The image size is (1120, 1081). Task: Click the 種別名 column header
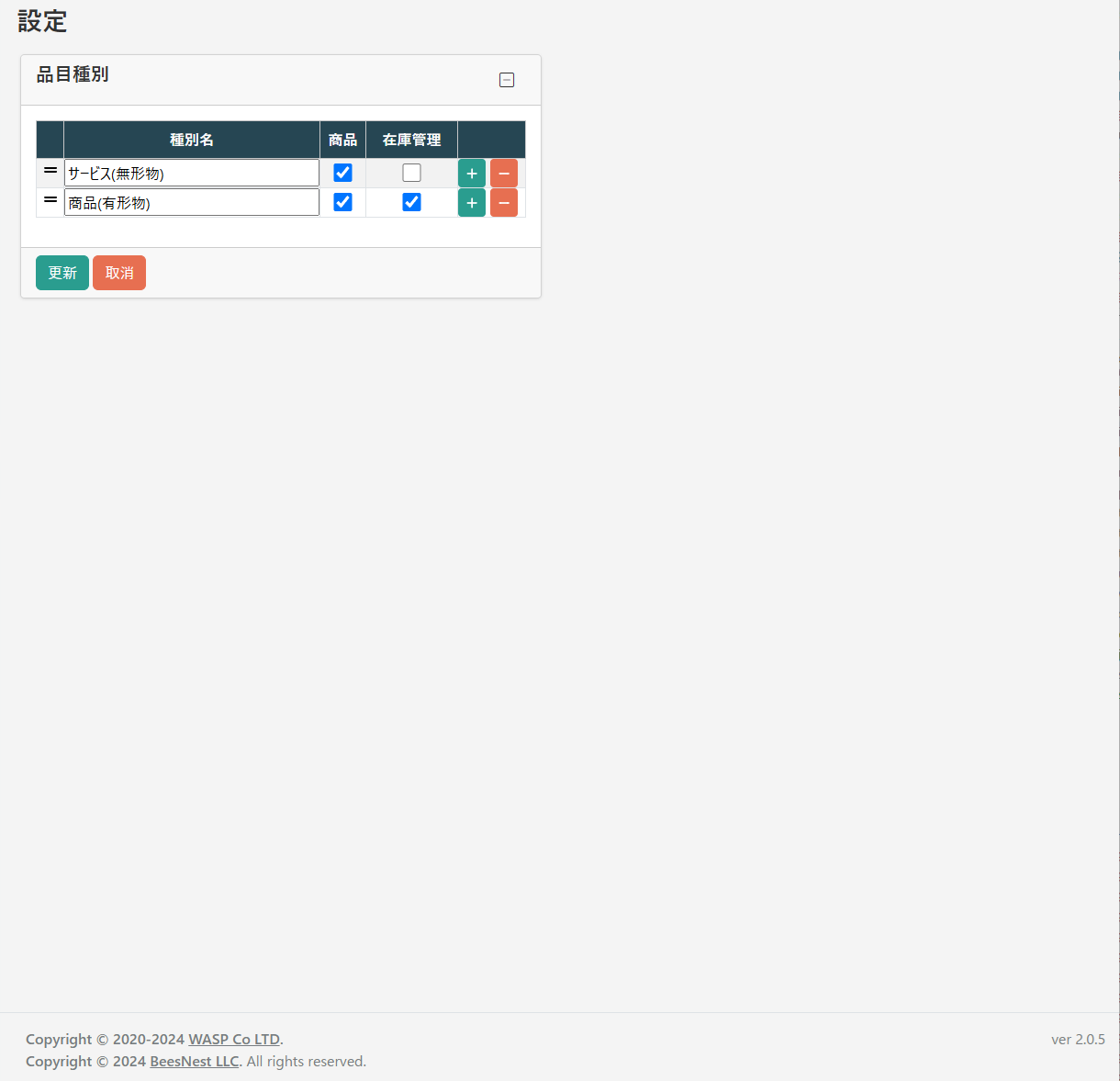tap(192, 140)
